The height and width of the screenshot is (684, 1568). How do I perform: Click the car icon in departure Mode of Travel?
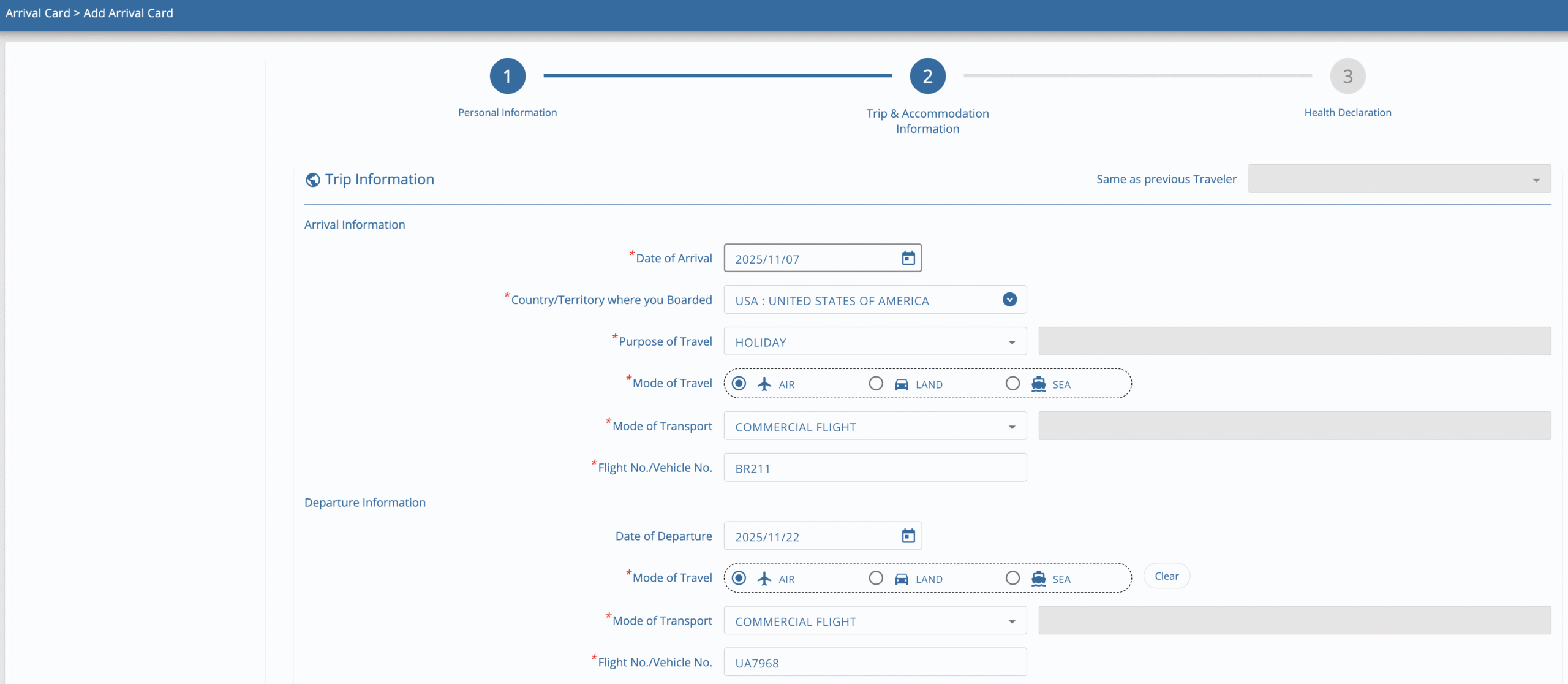901,578
